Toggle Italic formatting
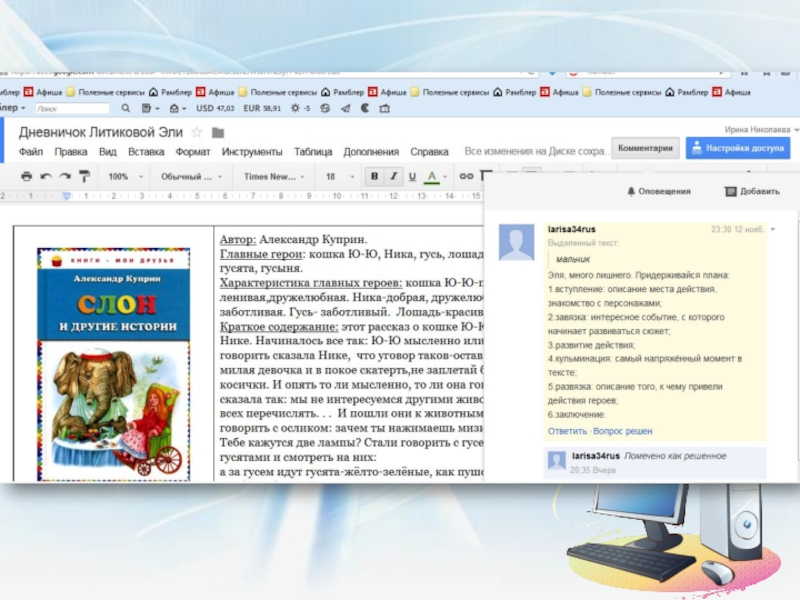 click(x=394, y=176)
